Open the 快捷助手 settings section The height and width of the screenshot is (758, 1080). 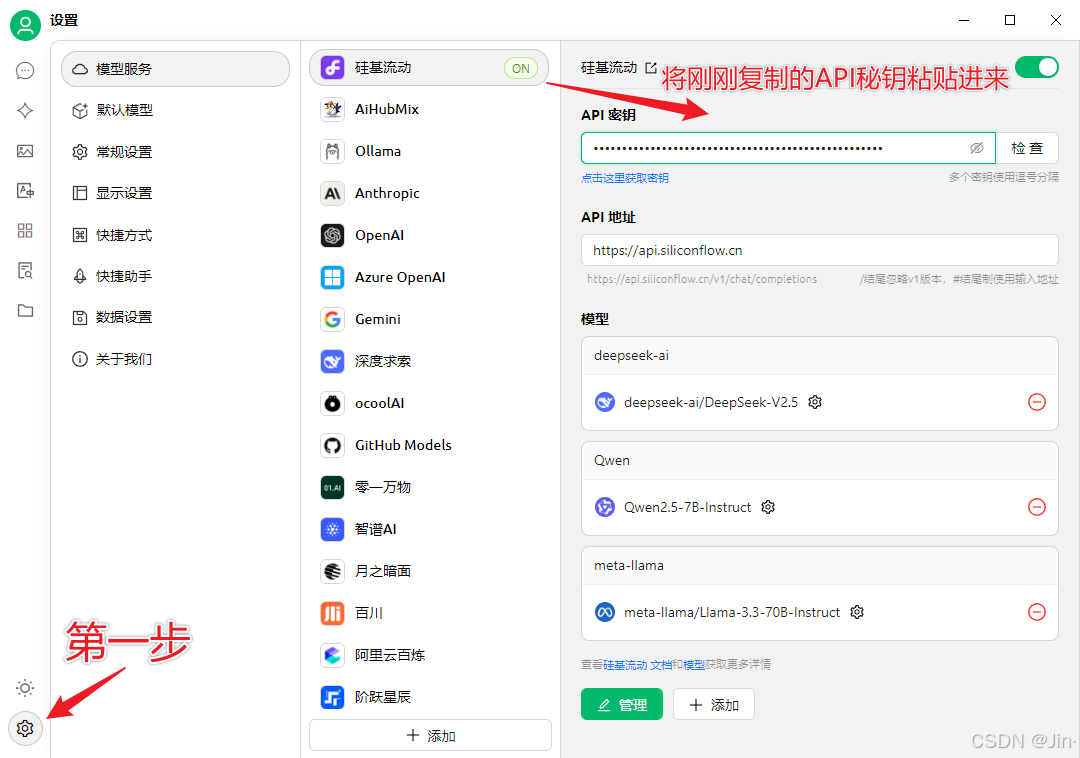click(176, 276)
